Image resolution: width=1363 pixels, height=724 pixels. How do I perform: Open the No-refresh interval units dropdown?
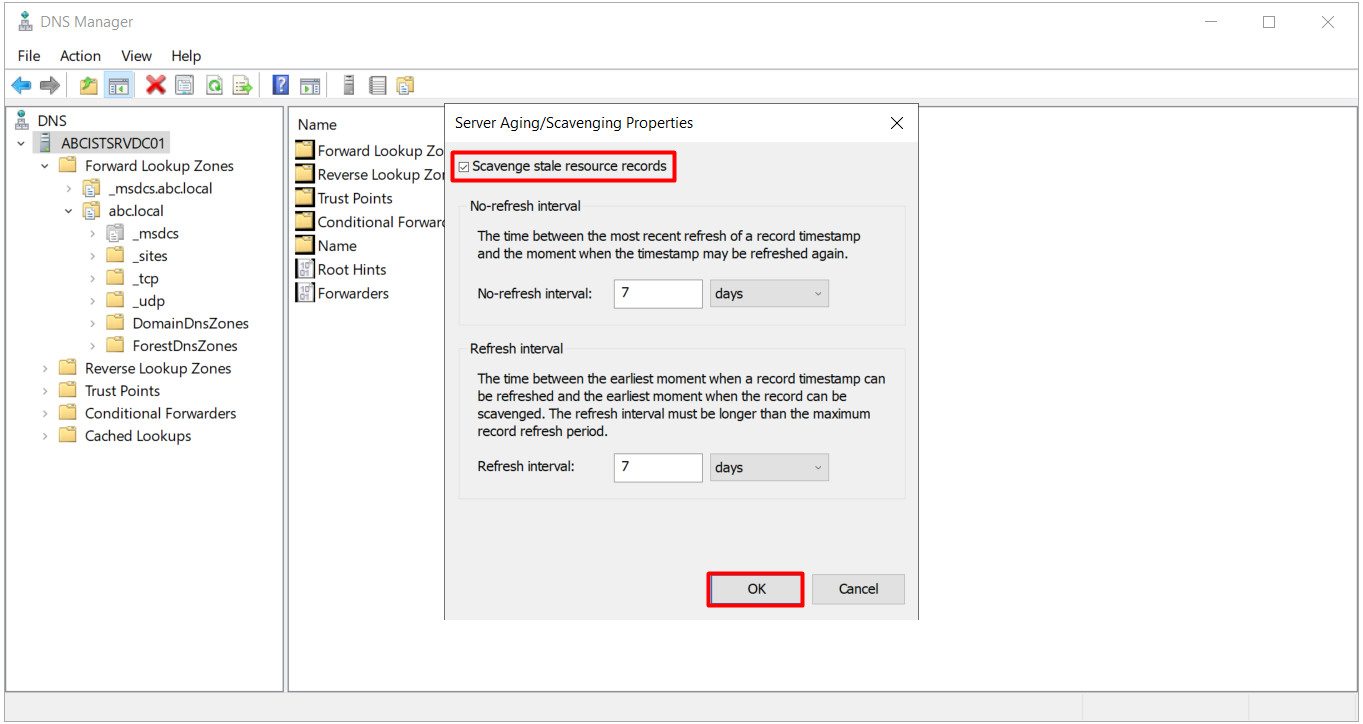click(769, 294)
